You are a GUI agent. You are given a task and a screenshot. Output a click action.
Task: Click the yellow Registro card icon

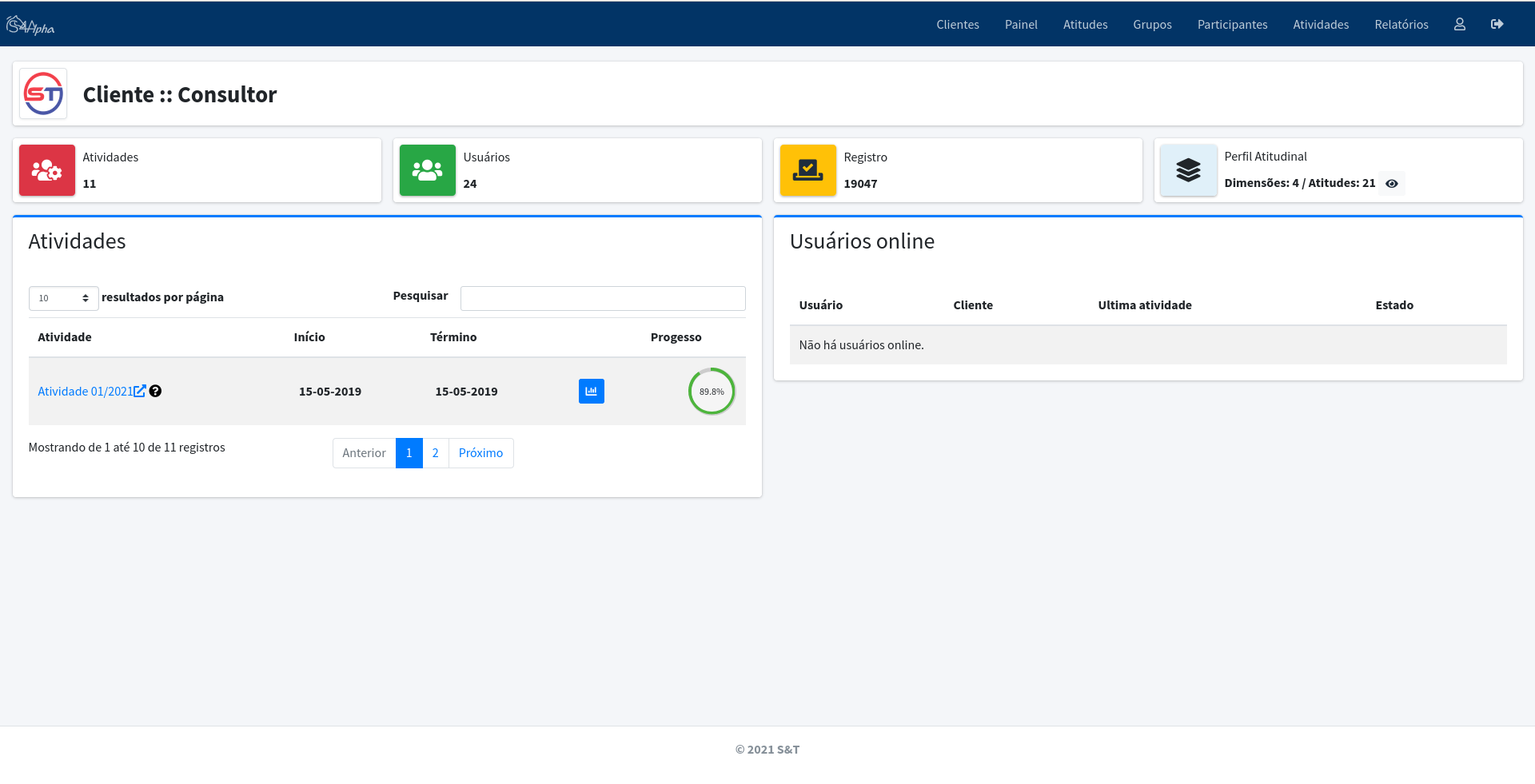(x=807, y=170)
